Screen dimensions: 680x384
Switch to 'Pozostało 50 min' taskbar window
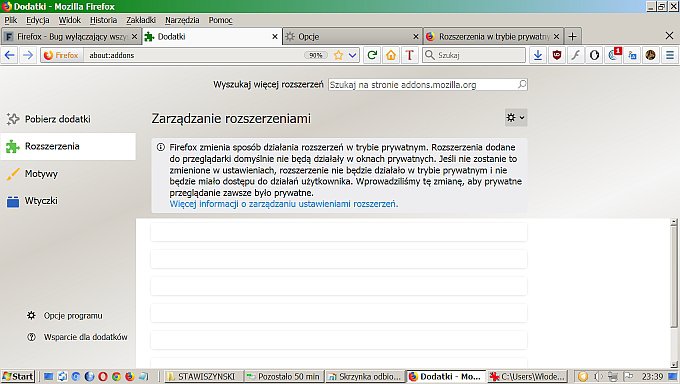tap(284, 376)
